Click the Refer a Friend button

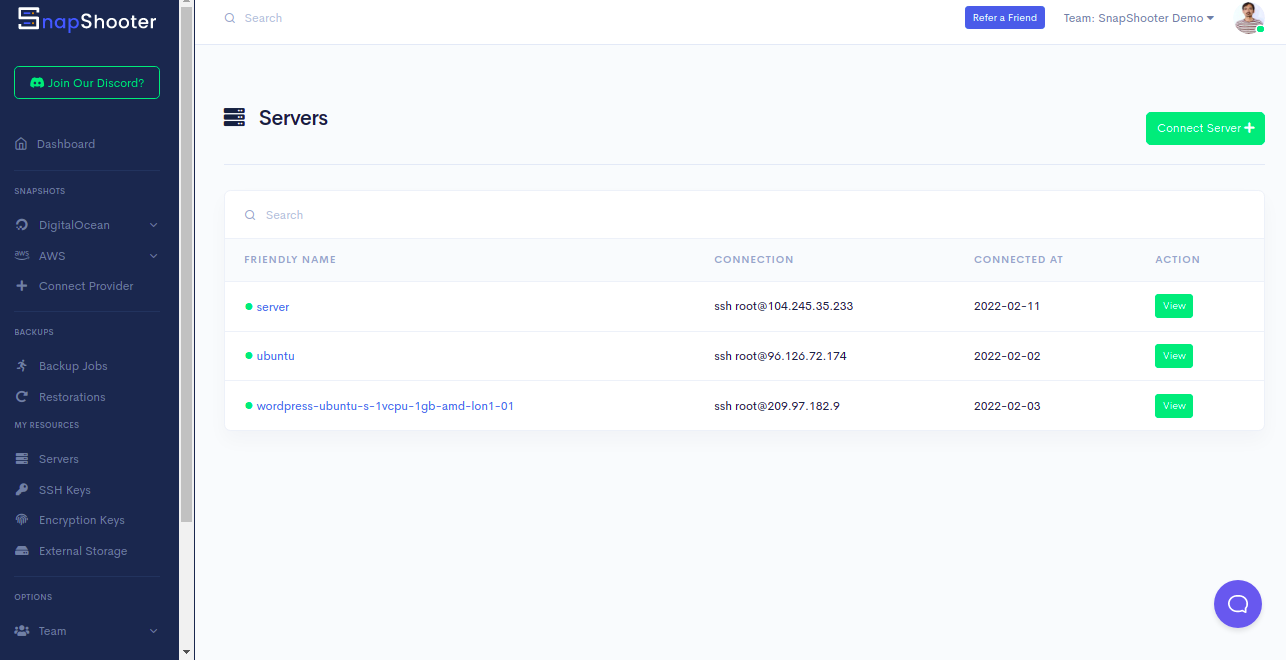coord(1005,18)
